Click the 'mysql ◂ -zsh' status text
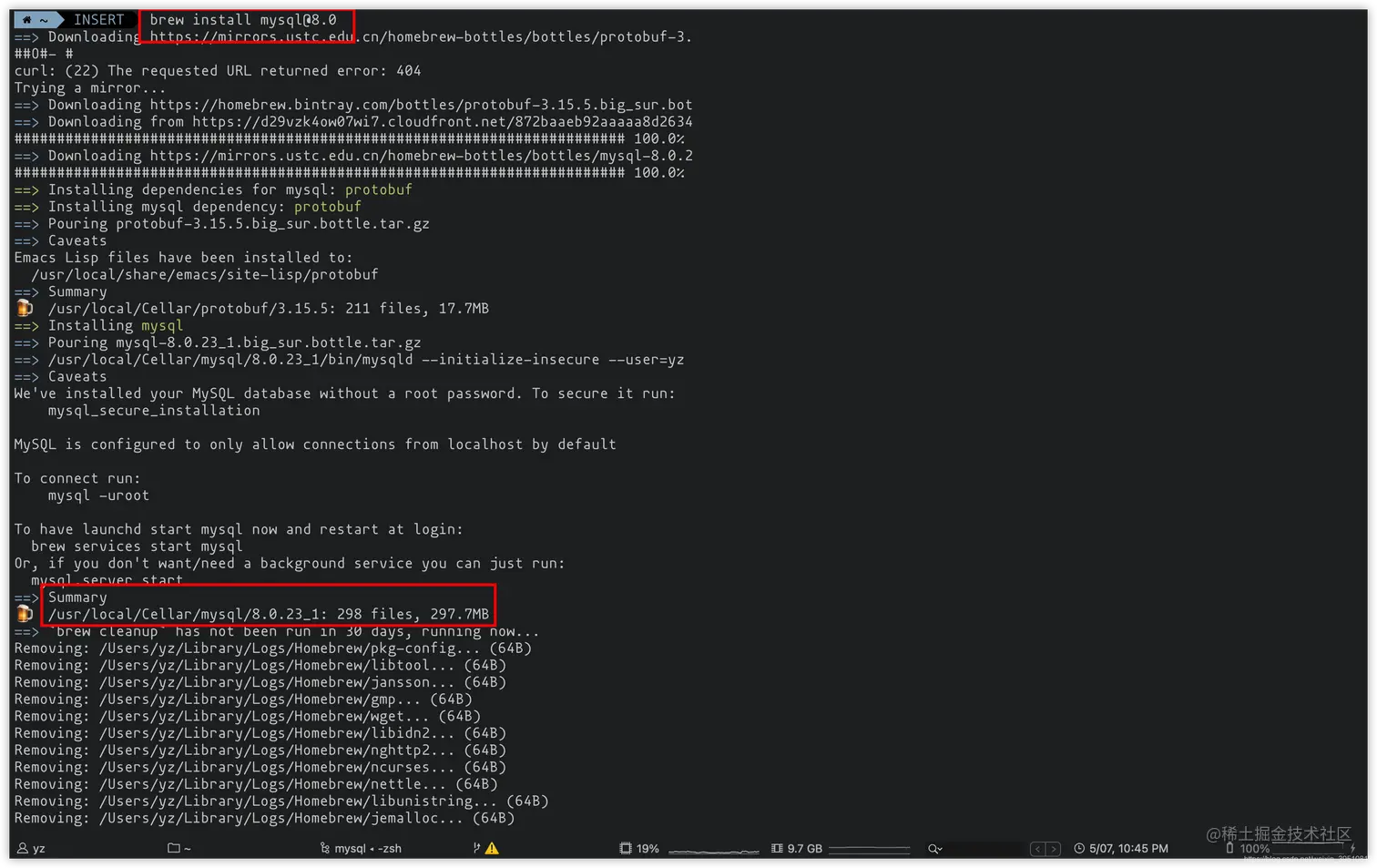The width and height of the screenshot is (1377, 868). (x=368, y=848)
